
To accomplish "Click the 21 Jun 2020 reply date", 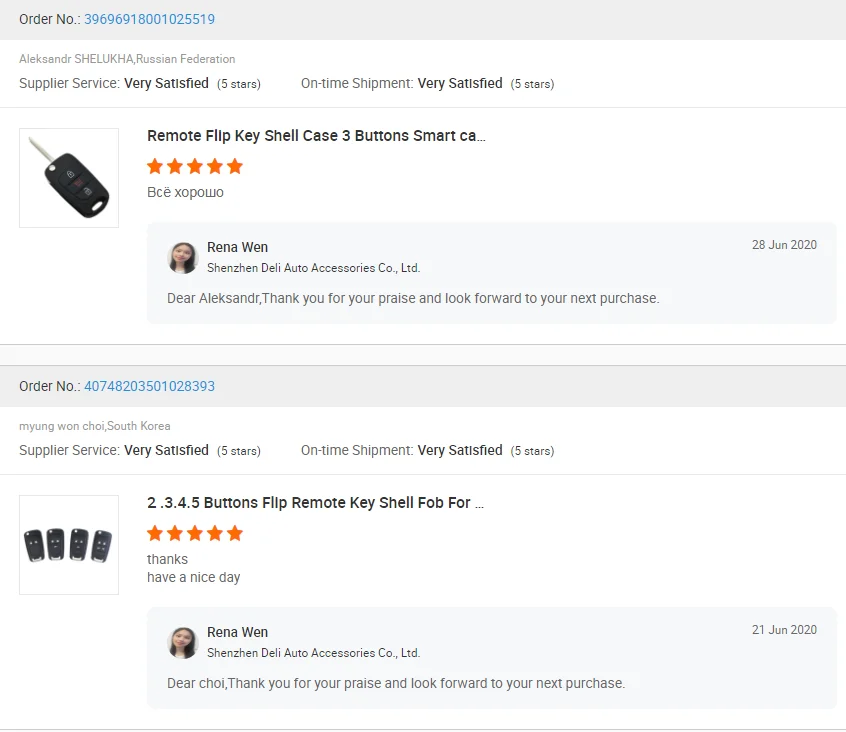I will [x=784, y=630].
